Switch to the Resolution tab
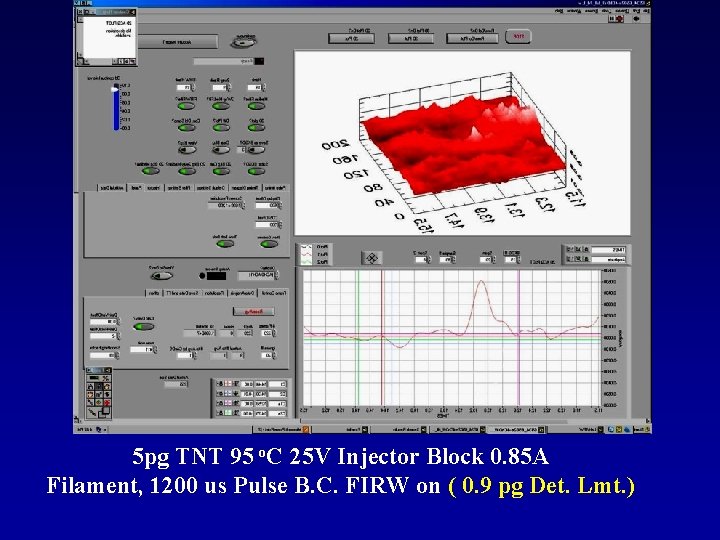Image resolution: width=720 pixels, height=540 pixels. click(214, 292)
